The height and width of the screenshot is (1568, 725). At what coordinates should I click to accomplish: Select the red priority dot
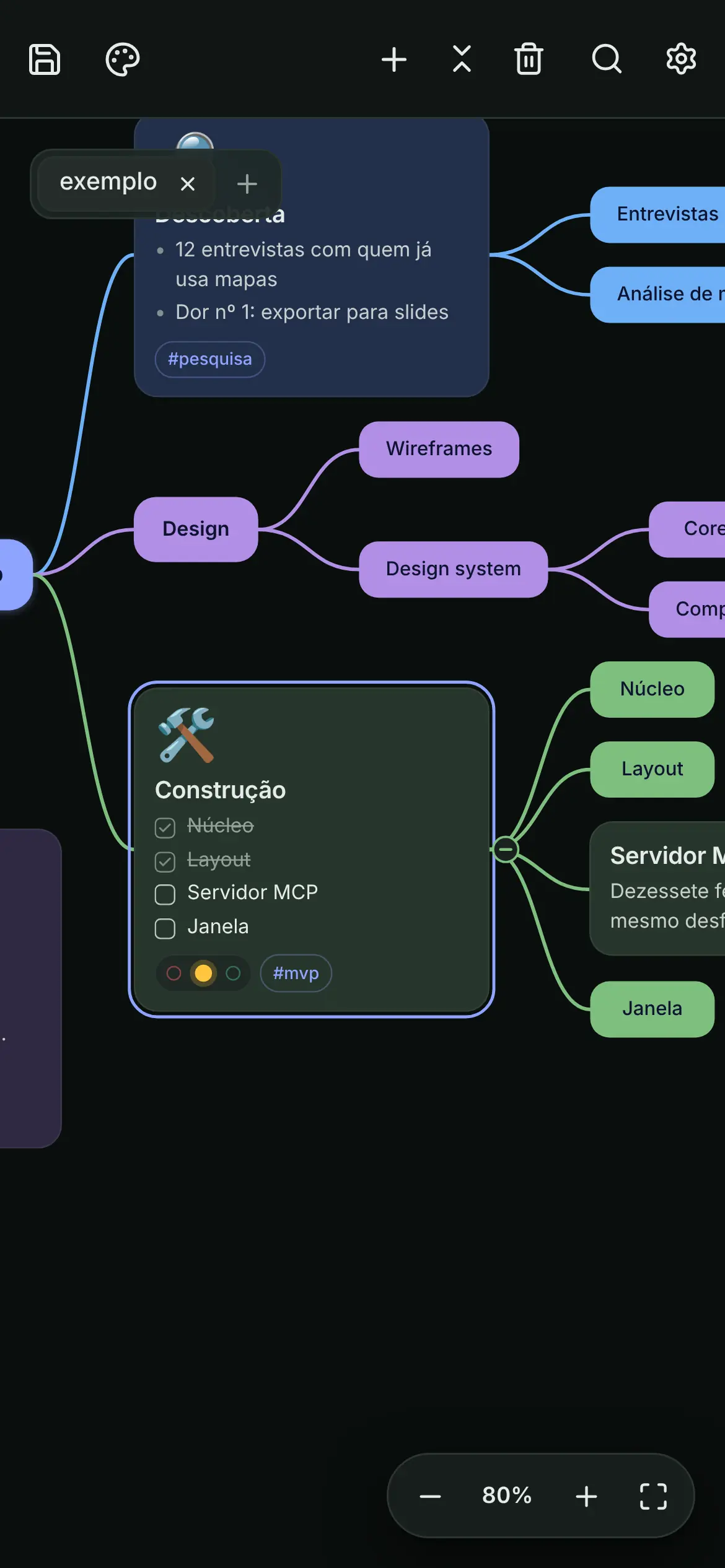[x=174, y=973]
